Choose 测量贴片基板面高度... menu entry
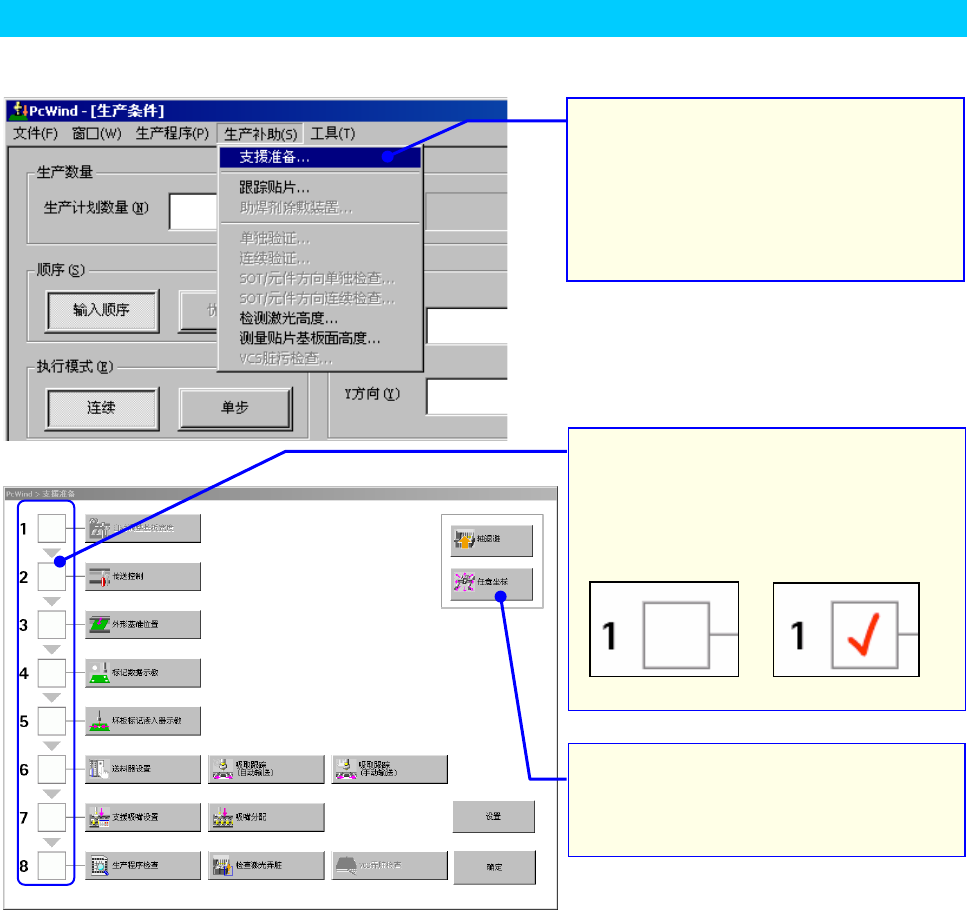The height and width of the screenshot is (910, 967). 320,338
